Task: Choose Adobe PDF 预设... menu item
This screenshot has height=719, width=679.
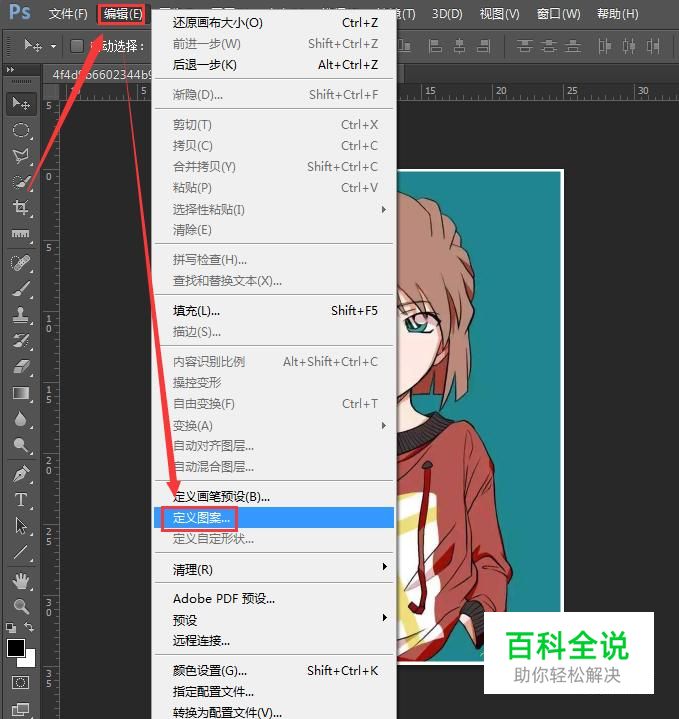Action: tap(275, 598)
